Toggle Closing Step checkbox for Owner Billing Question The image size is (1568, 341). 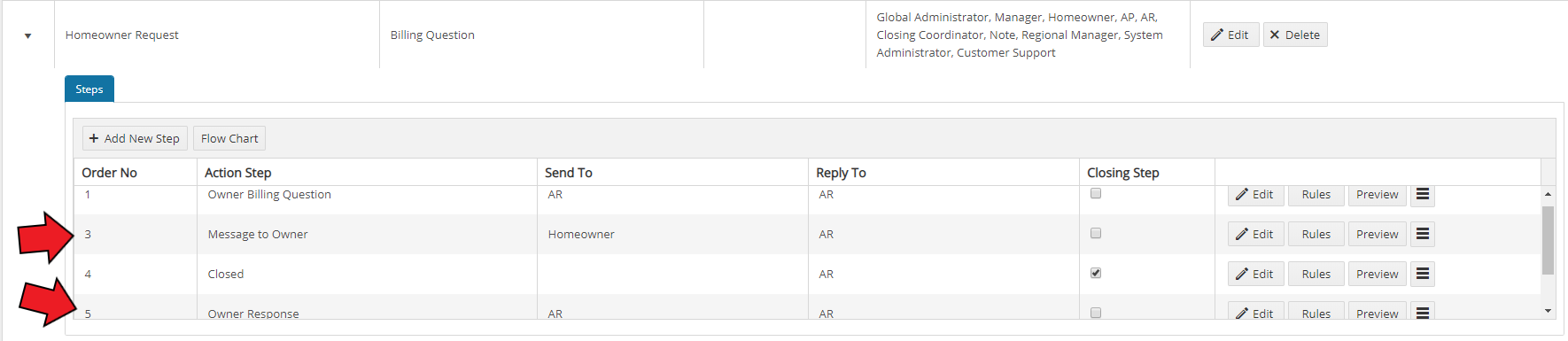click(x=1096, y=193)
